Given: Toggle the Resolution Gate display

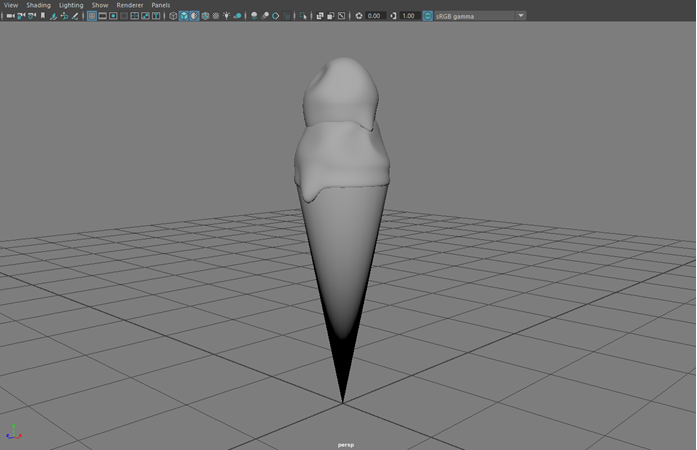Looking at the screenshot, I should click(x=113, y=16).
